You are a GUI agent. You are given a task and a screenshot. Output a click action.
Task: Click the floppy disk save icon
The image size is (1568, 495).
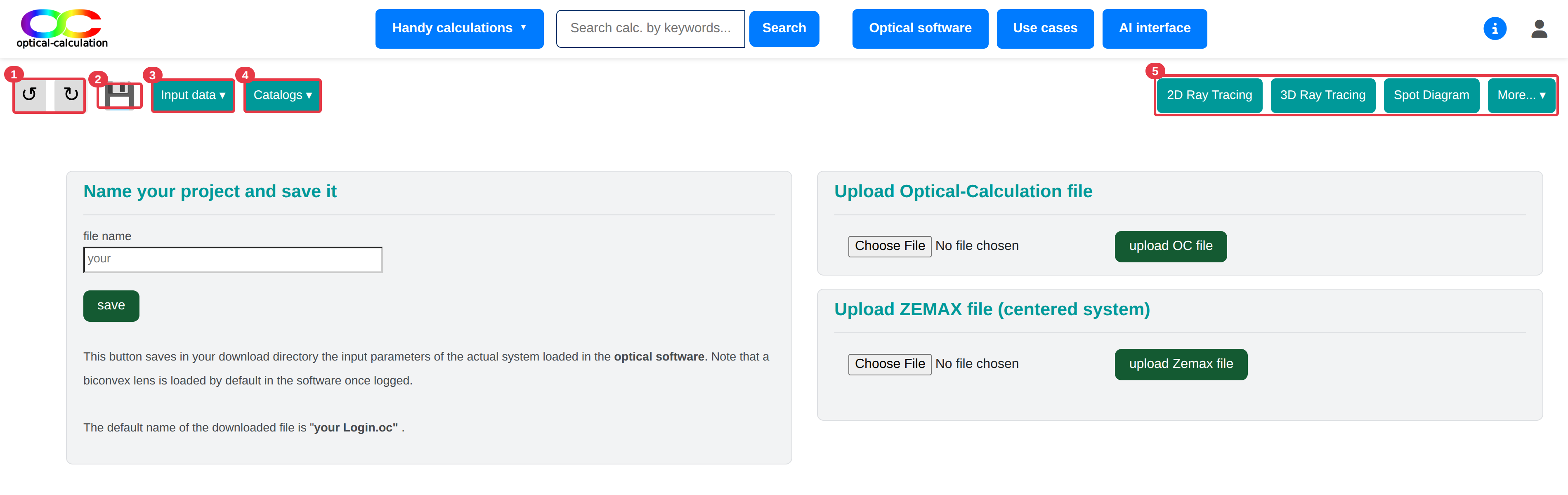coord(119,96)
